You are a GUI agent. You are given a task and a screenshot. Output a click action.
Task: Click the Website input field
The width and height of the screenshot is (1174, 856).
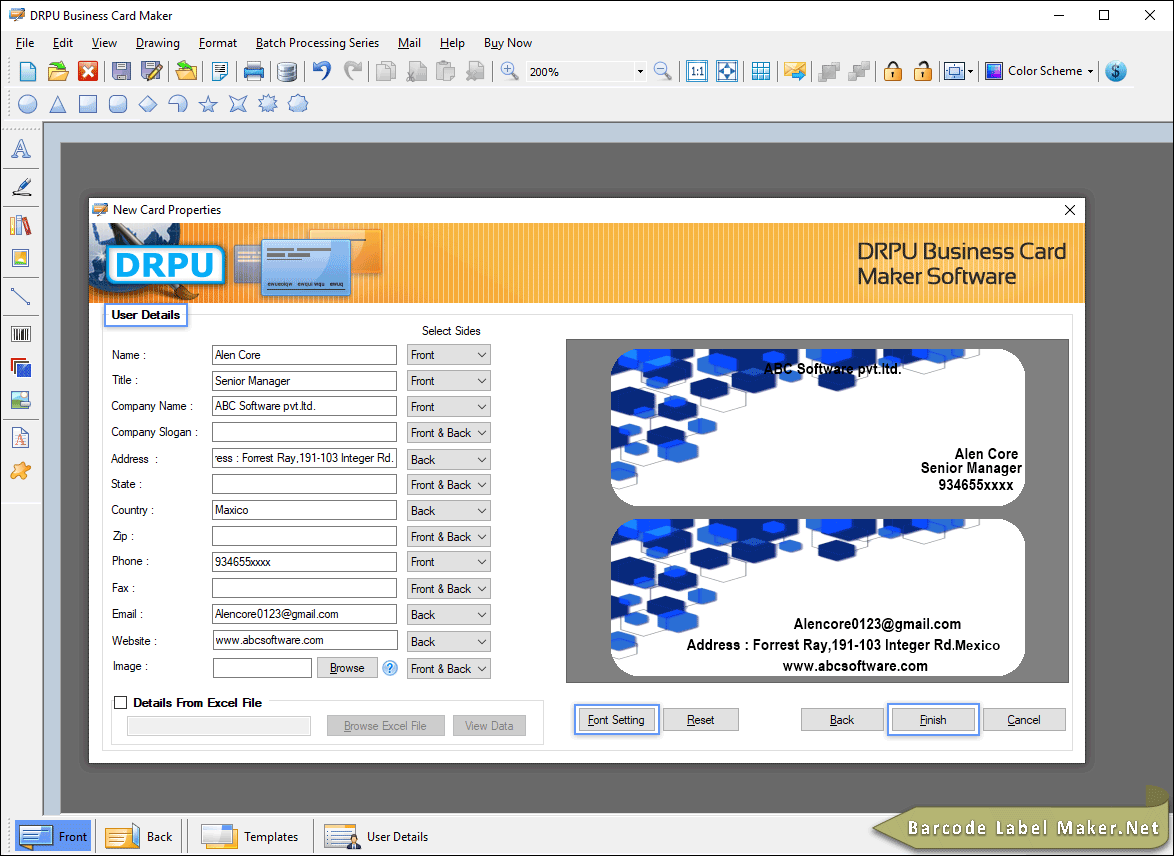(304, 640)
